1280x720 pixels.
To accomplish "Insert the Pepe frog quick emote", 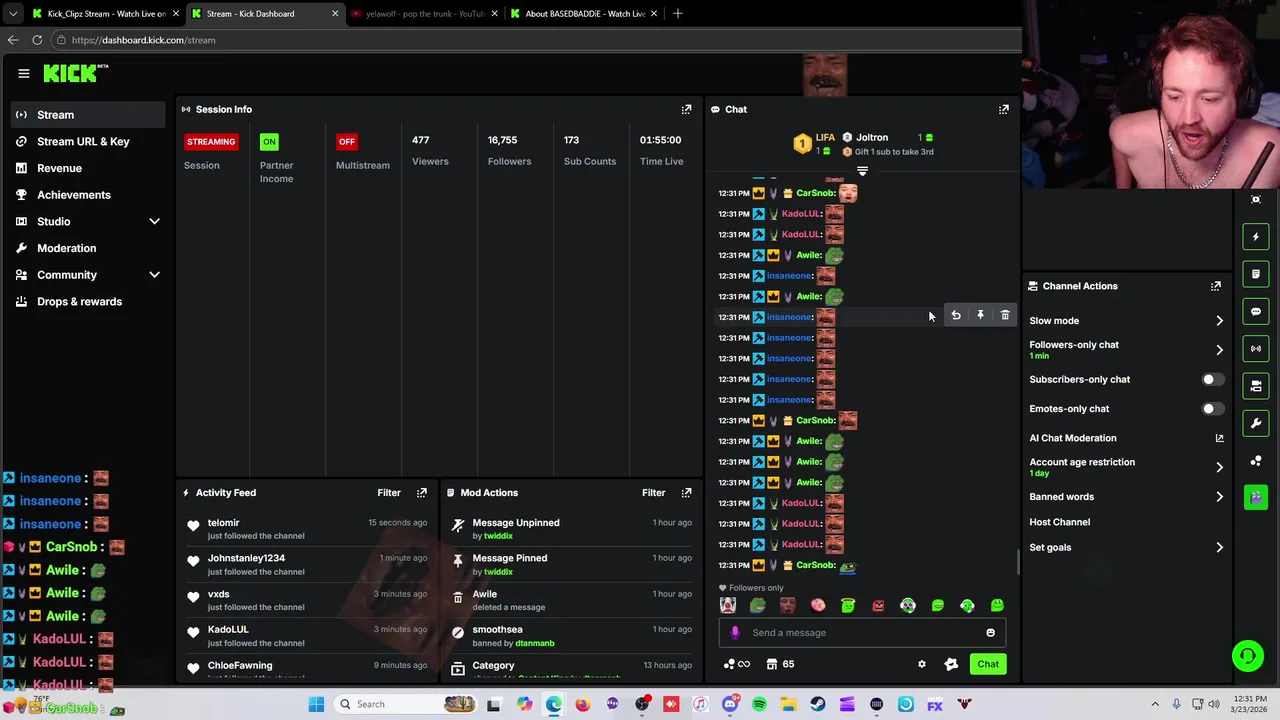I will pyautogui.click(x=758, y=605).
